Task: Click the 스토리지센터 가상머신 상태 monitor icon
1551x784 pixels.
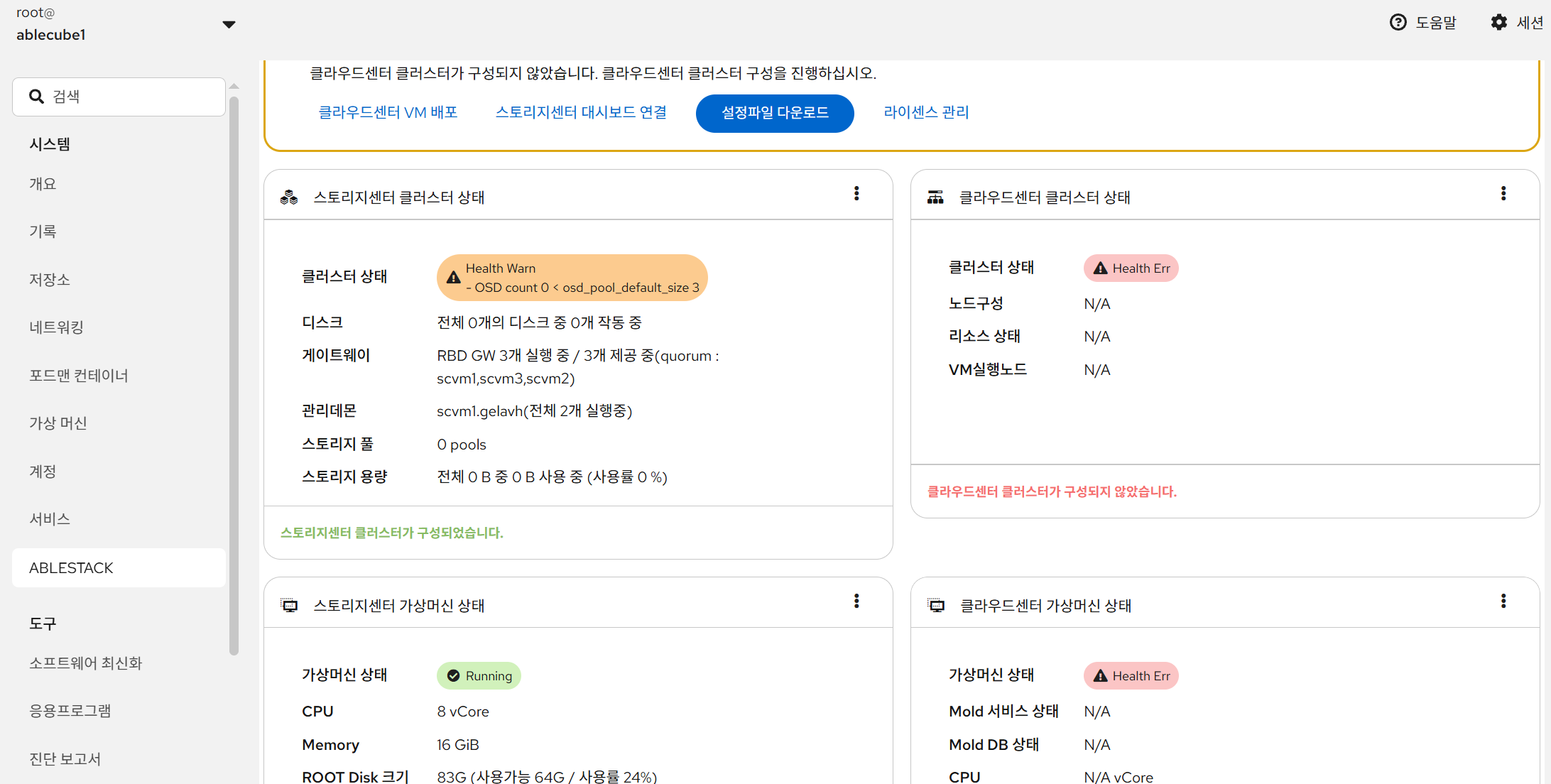Action: tap(289, 606)
